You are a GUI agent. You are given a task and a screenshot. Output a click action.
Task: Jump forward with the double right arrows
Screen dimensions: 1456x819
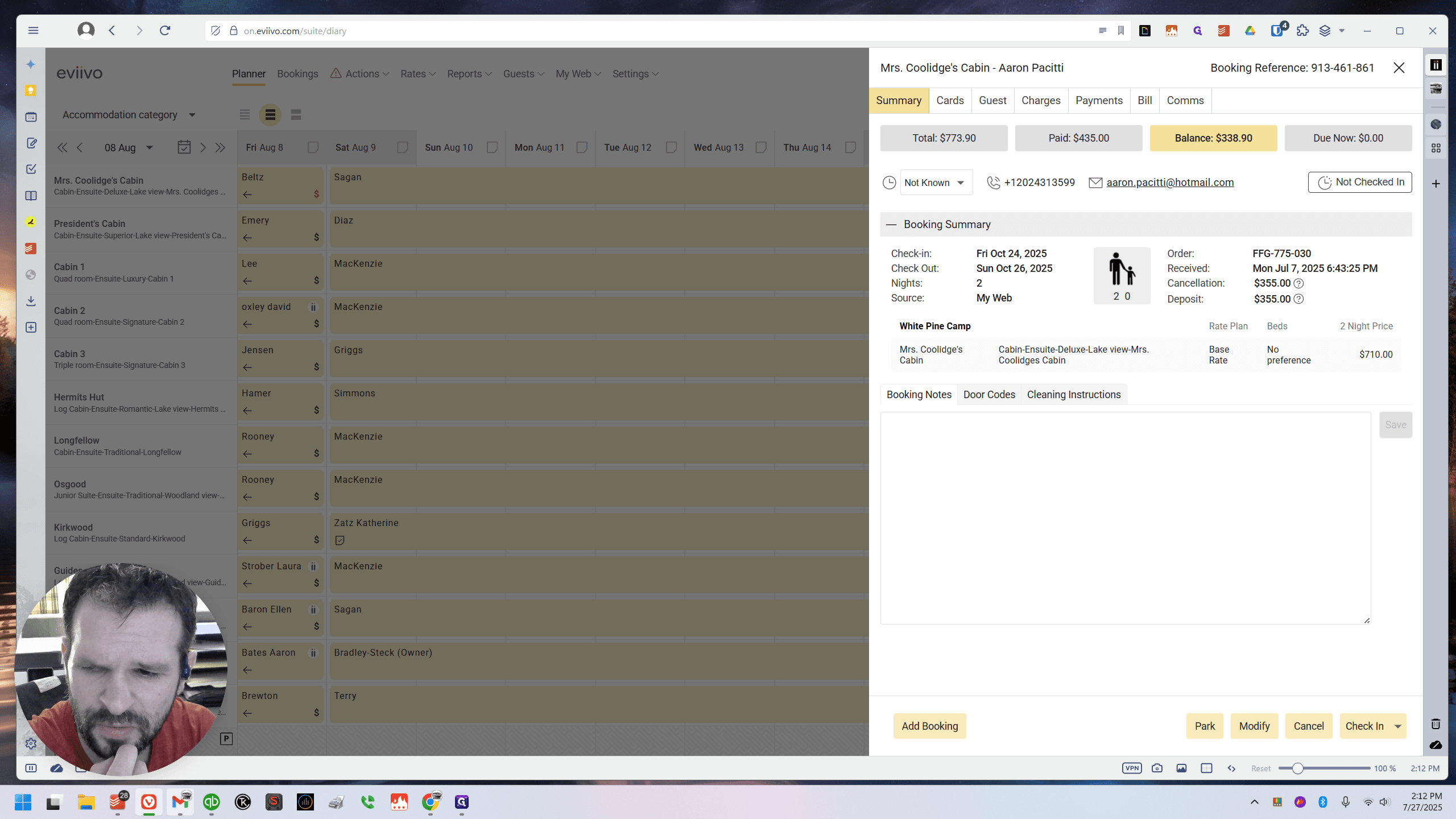tap(220, 148)
